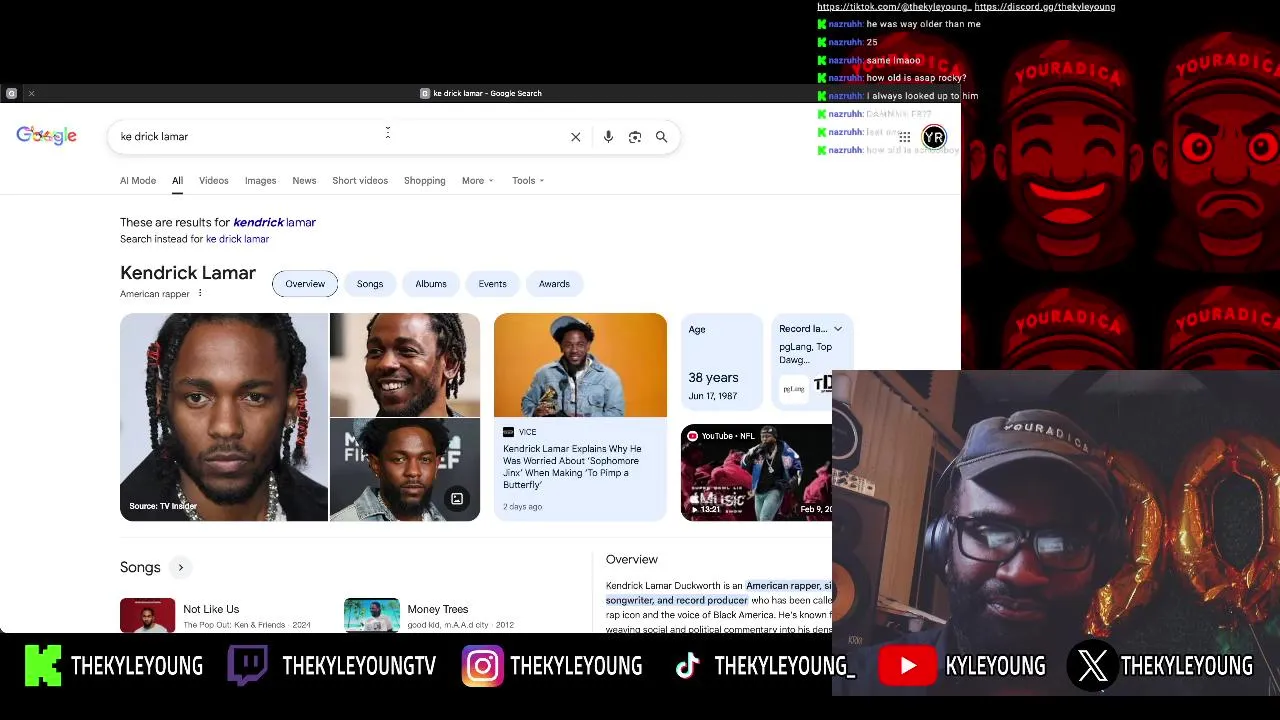This screenshot has height=720, width=1280.
Task: Select the Awards chip
Action: coord(554,284)
